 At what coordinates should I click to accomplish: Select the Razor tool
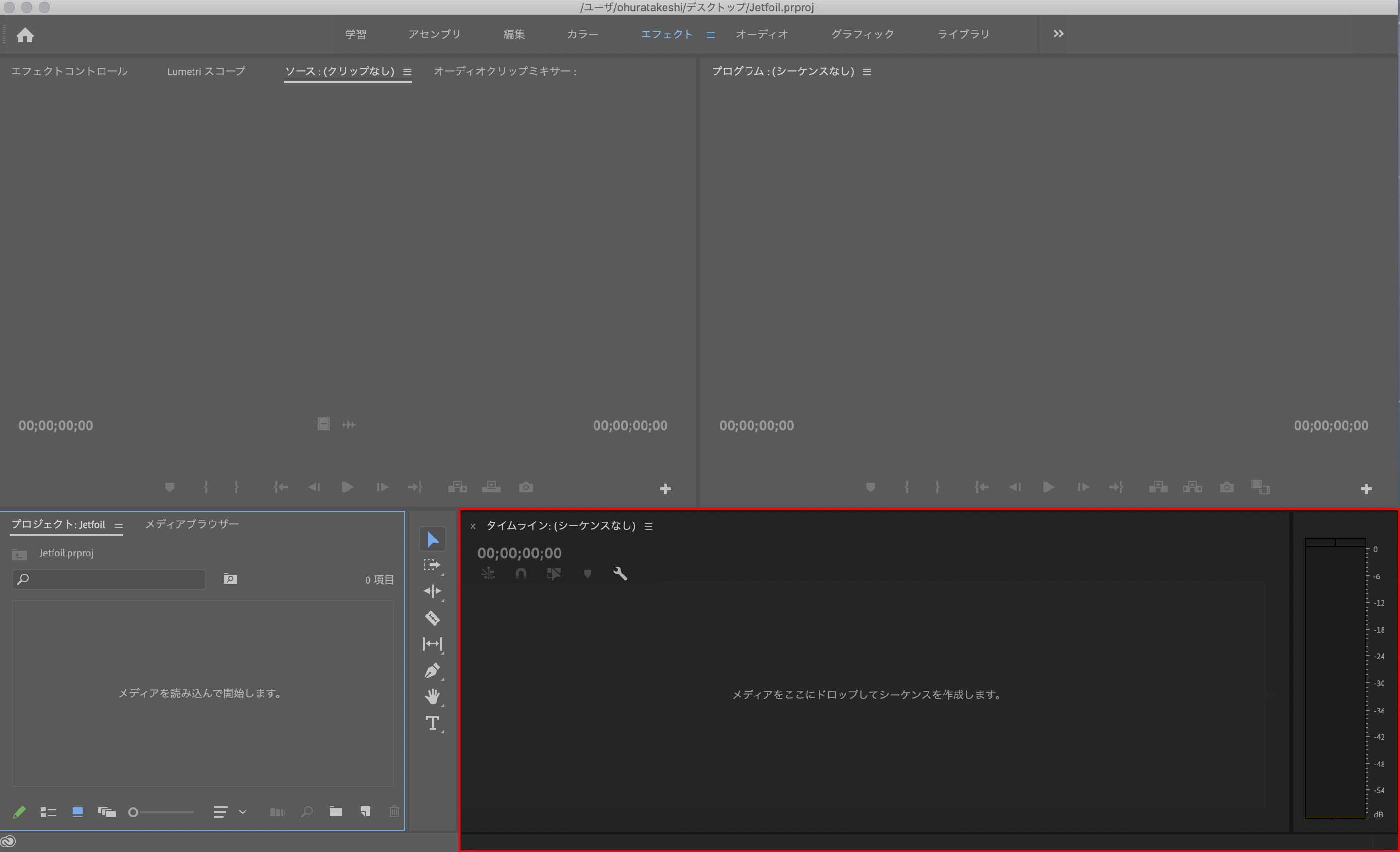432,617
